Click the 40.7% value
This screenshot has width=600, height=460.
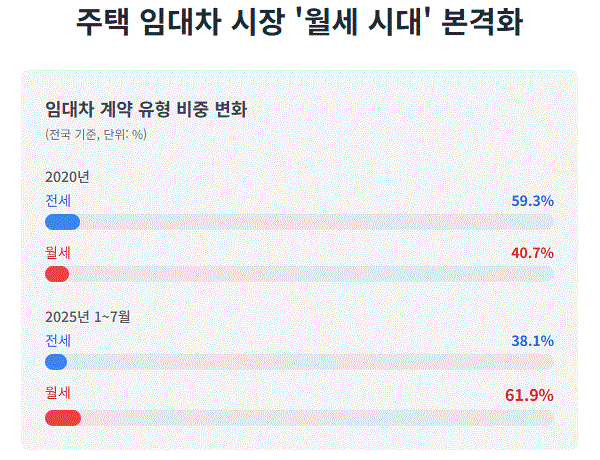(533, 253)
